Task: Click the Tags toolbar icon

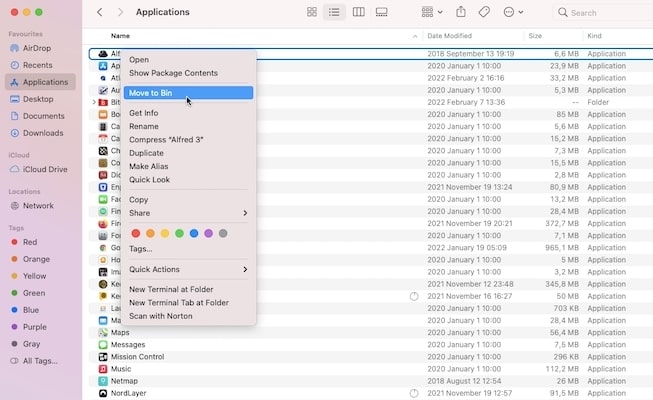Action: [x=484, y=12]
